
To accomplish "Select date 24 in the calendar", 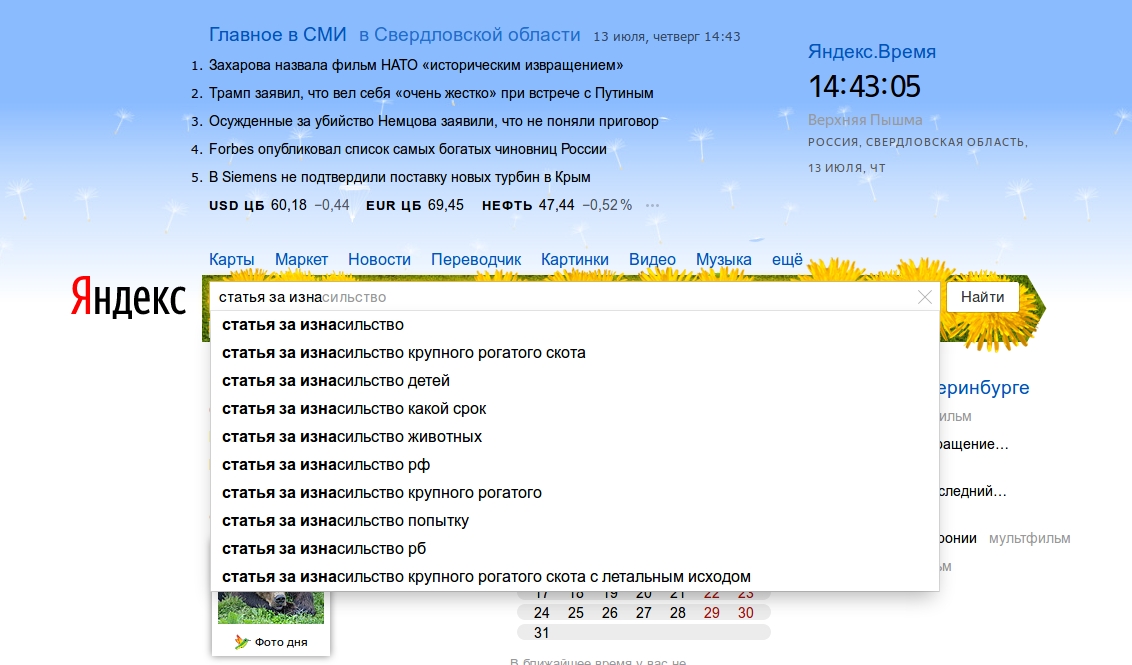I will pyautogui.click(x=541, y=613).
